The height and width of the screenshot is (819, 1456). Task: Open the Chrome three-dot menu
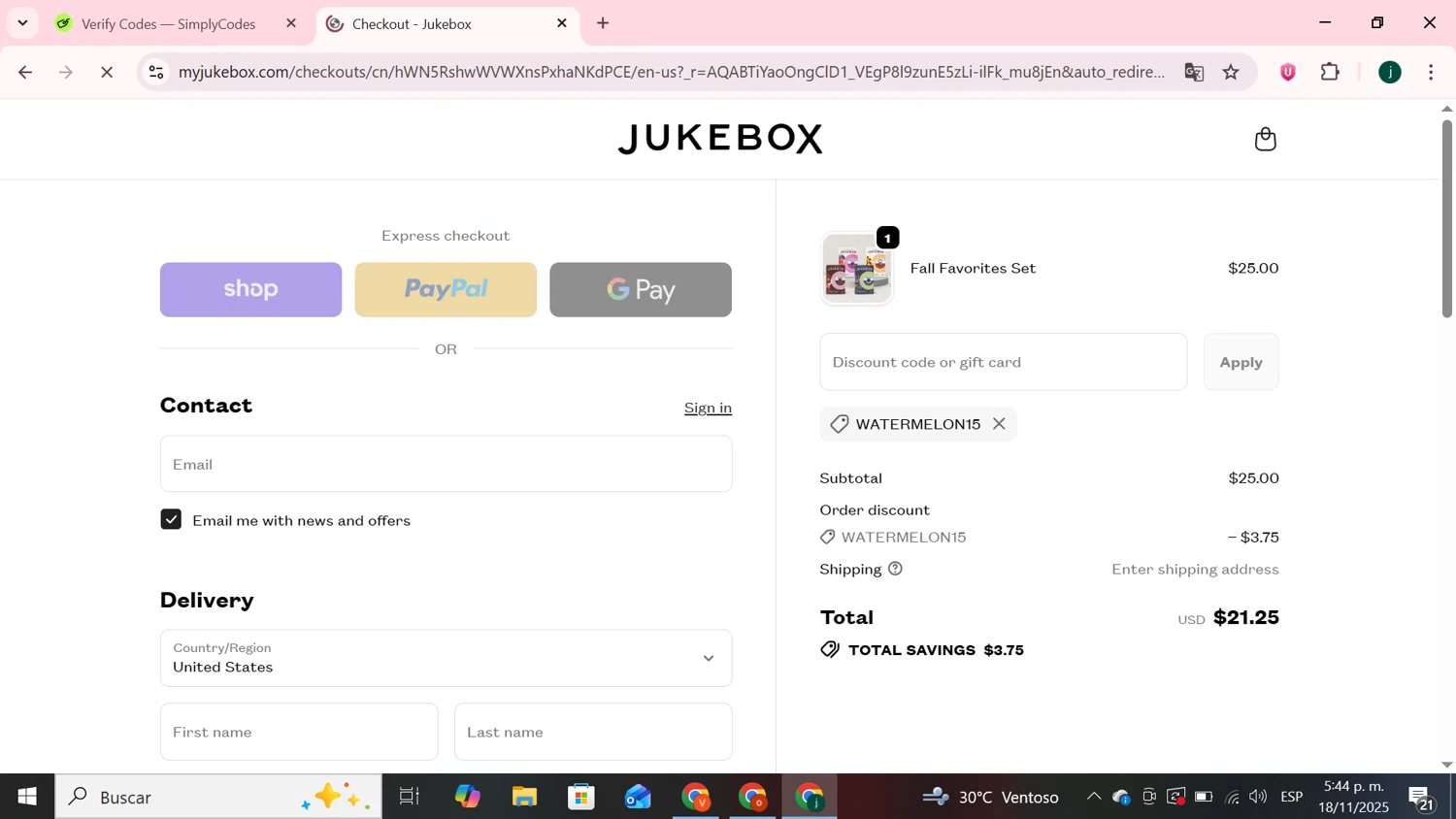point(1431,72)
